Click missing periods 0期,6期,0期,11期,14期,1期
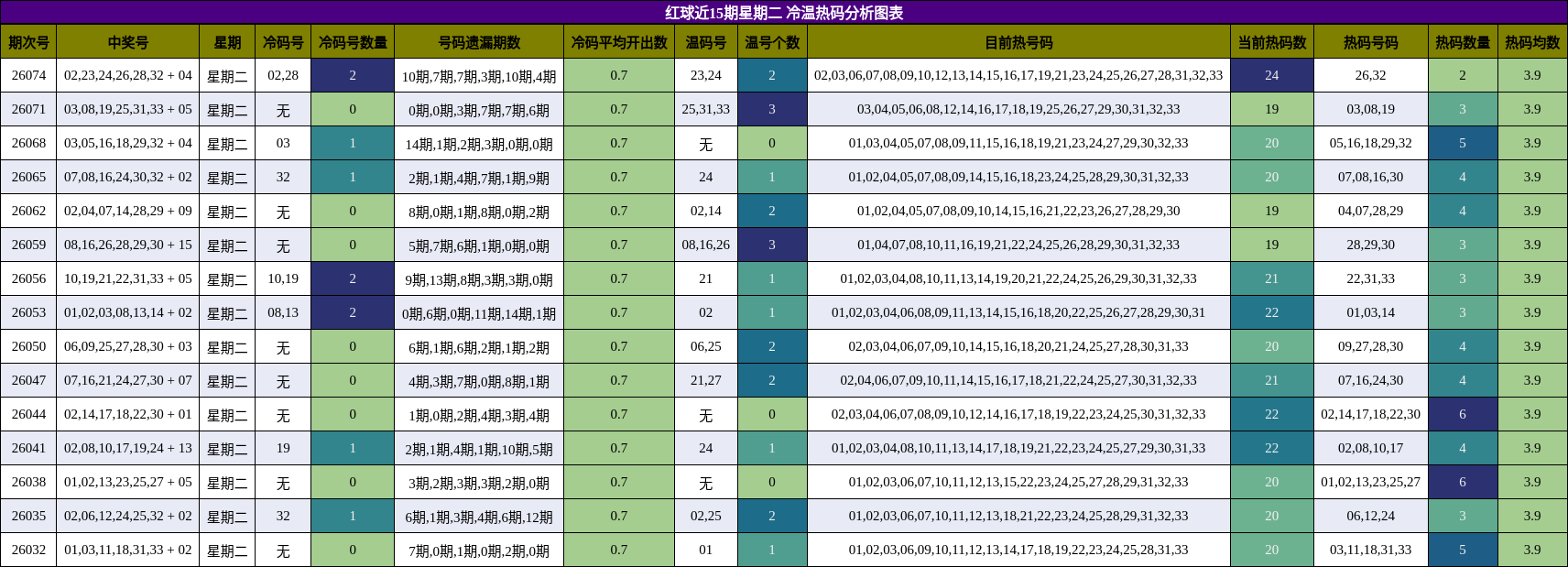Viewport: 1568px width, 567px height. [x=479, y=313]
